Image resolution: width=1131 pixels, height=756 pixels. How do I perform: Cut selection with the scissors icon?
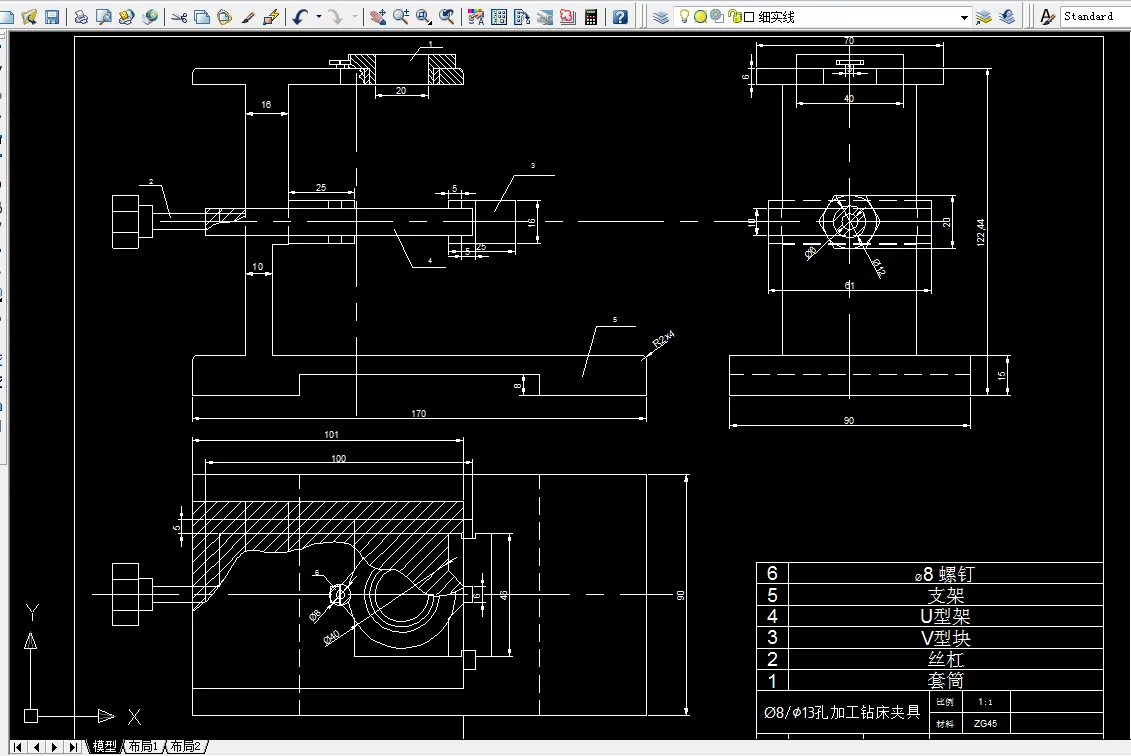179,17
